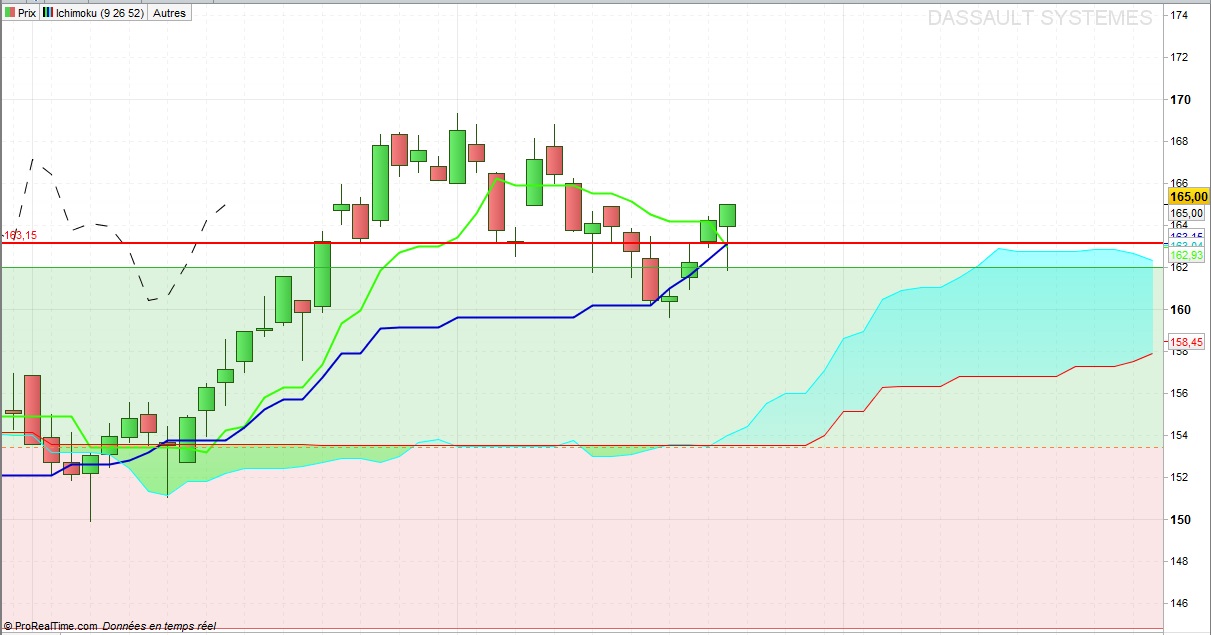Viewport: 1211px width, 635px height.
Task: Select the white 165,00 price tag
Action: point(1186,213)
